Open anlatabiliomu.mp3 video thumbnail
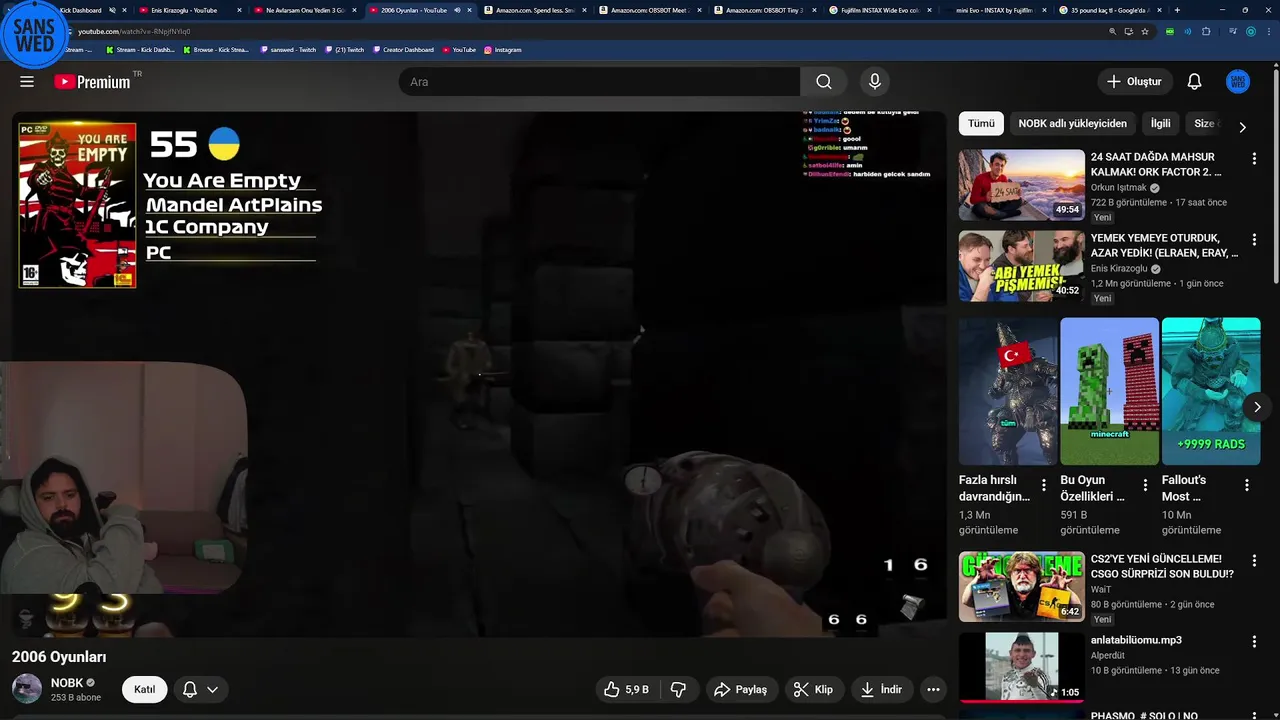Image resolution: width=1280 pixels, height=720 pixels. pyautogui.click(x=1021, y=667)
